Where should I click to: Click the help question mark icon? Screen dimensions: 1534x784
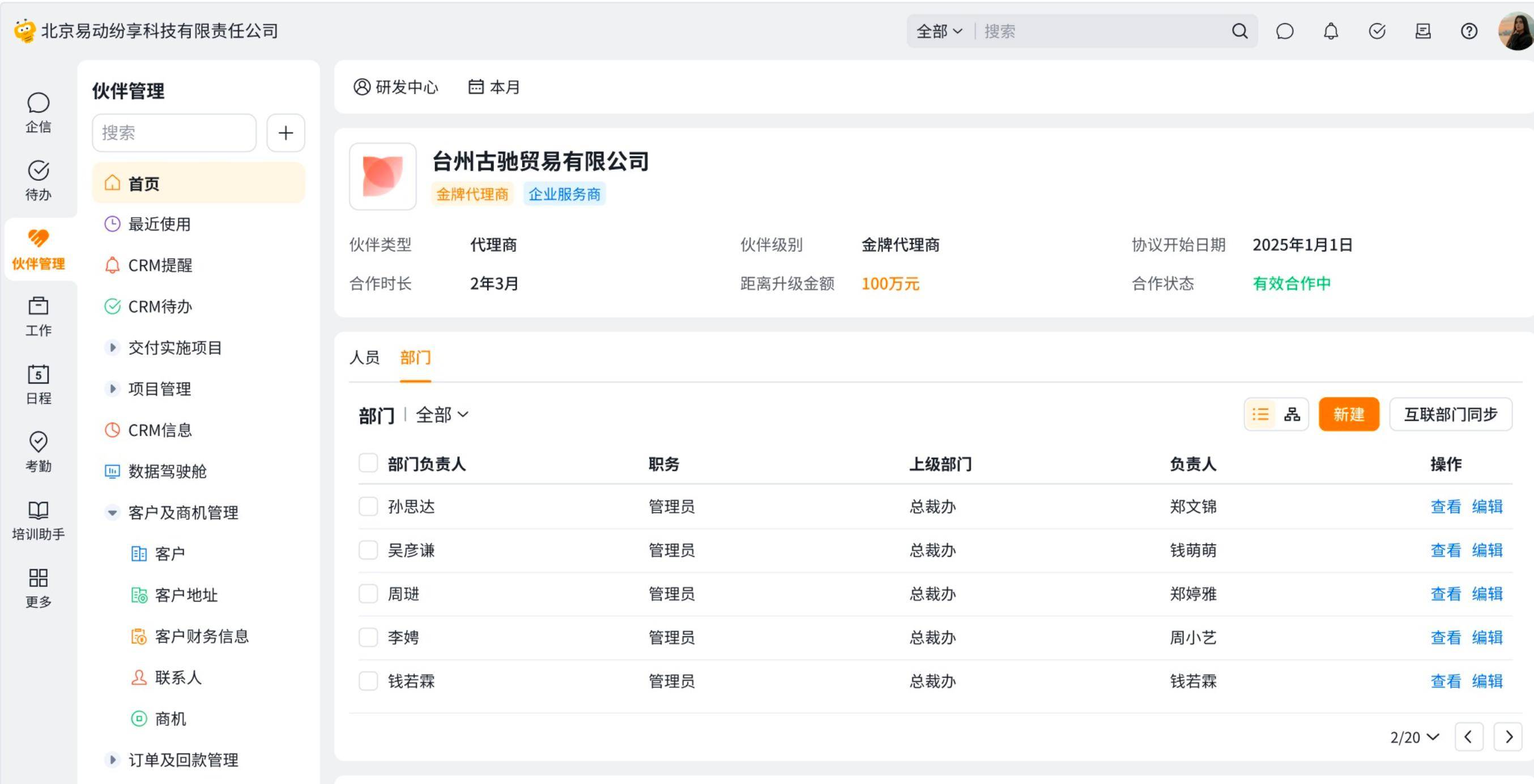(1468, 31)
